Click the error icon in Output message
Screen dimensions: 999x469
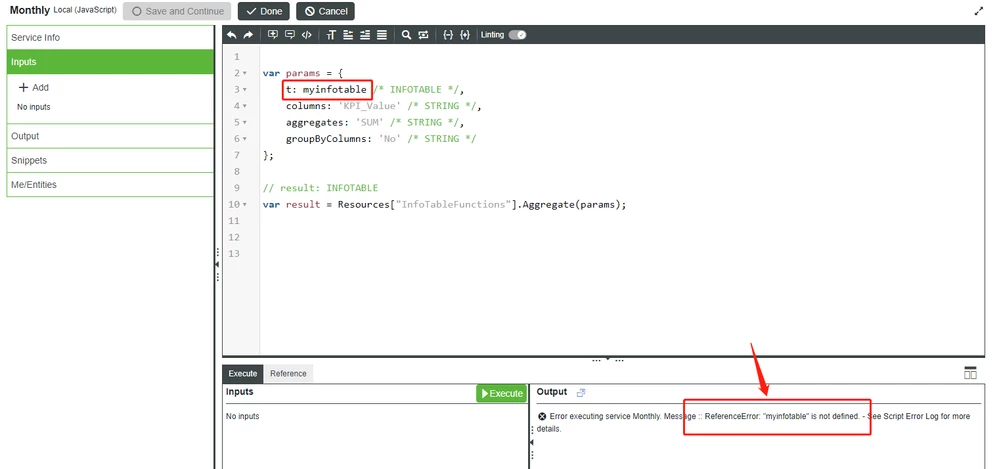pyautogui.click(x=542, y=416)
